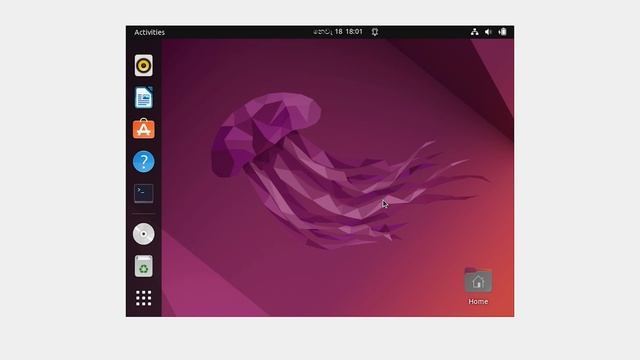Launch Rhythmbox from the dock
640x360 pixels.
[x=144, y=65]
